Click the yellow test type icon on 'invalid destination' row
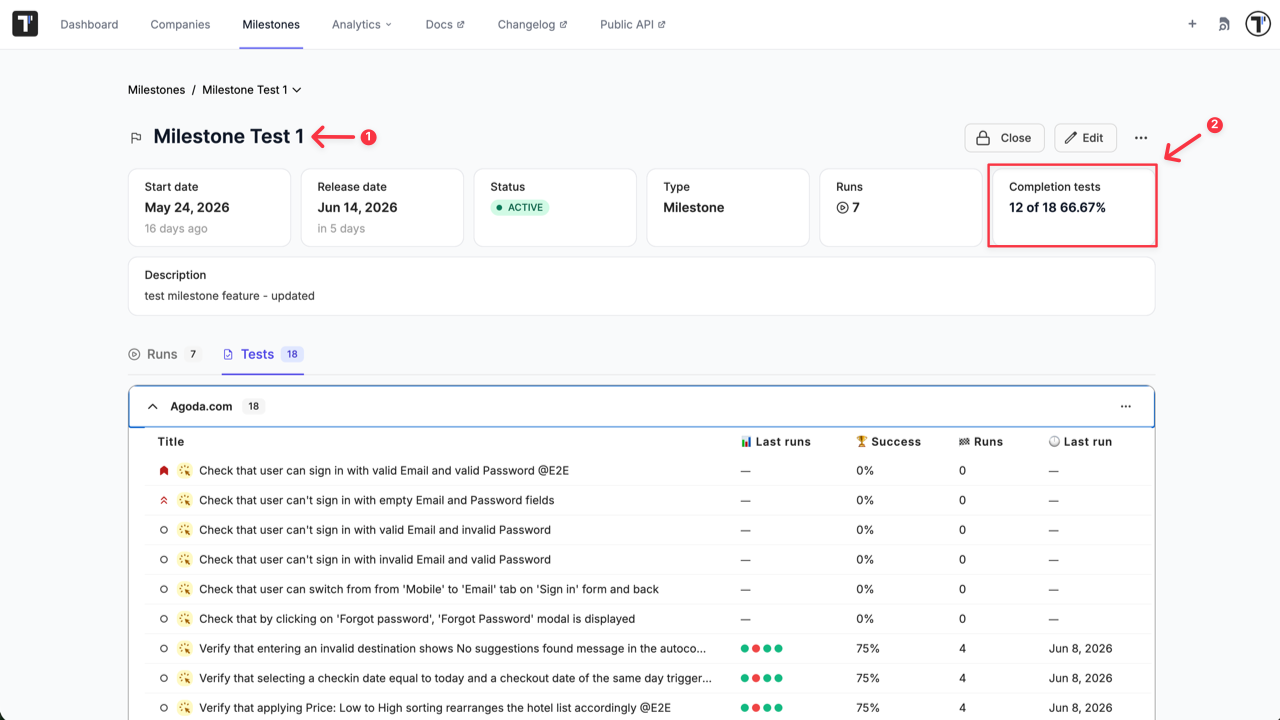This screenshot has width=1280, height=720. point(185,648)
